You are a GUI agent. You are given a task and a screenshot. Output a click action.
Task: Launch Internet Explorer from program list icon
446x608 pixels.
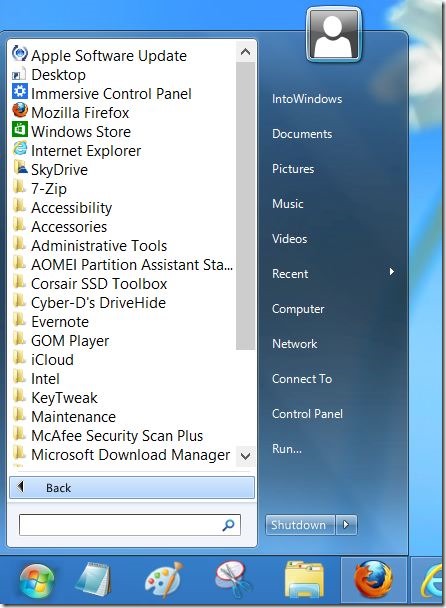(19, 149)
